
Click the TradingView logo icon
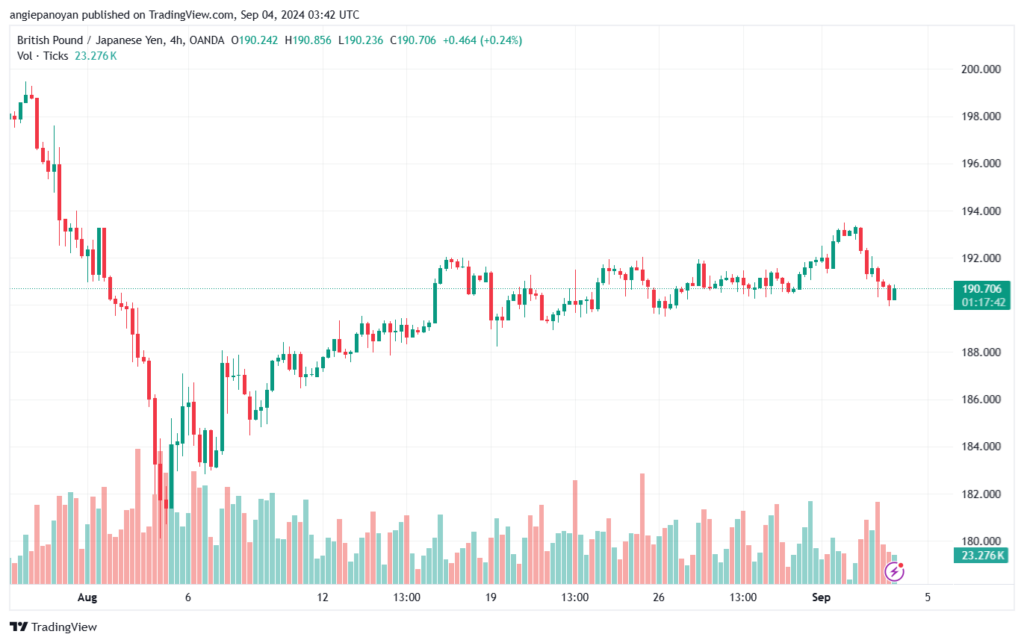click(18, 627)
